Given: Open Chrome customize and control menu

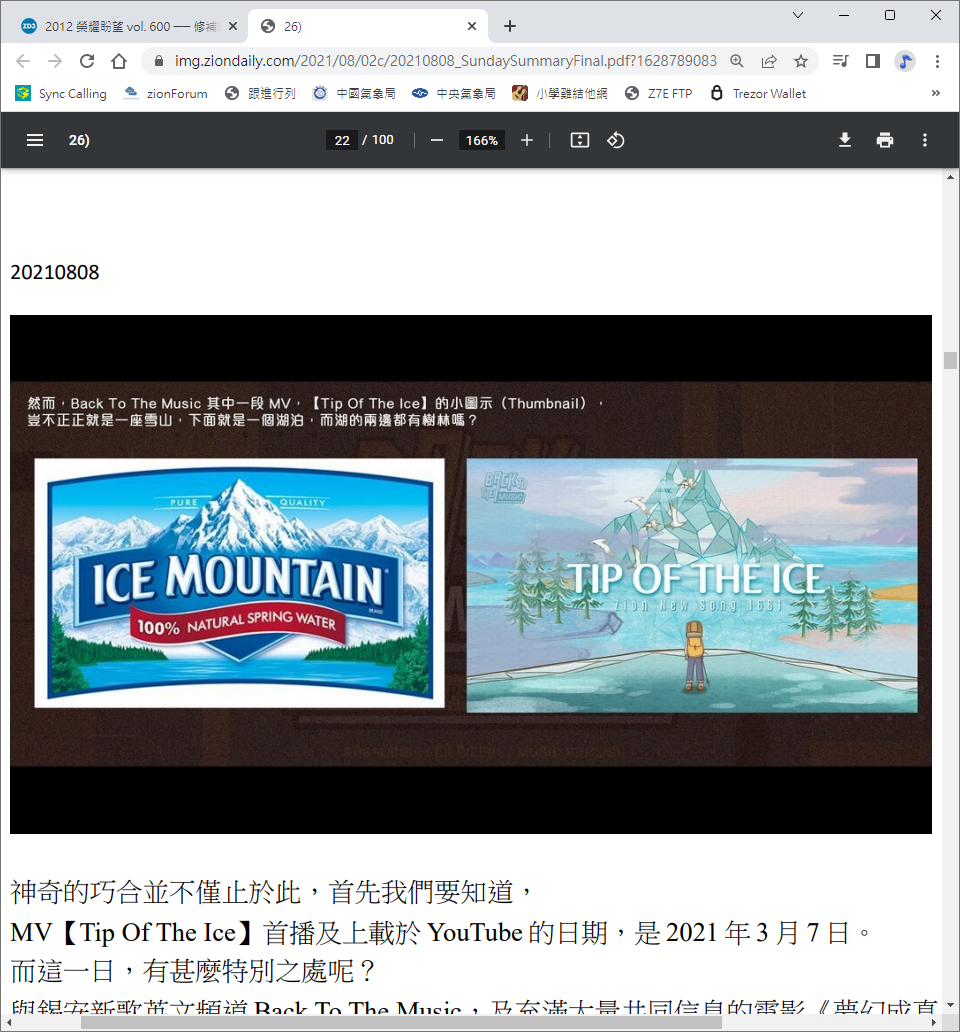Looking at the screenshot, I should [x=938, y=61].
